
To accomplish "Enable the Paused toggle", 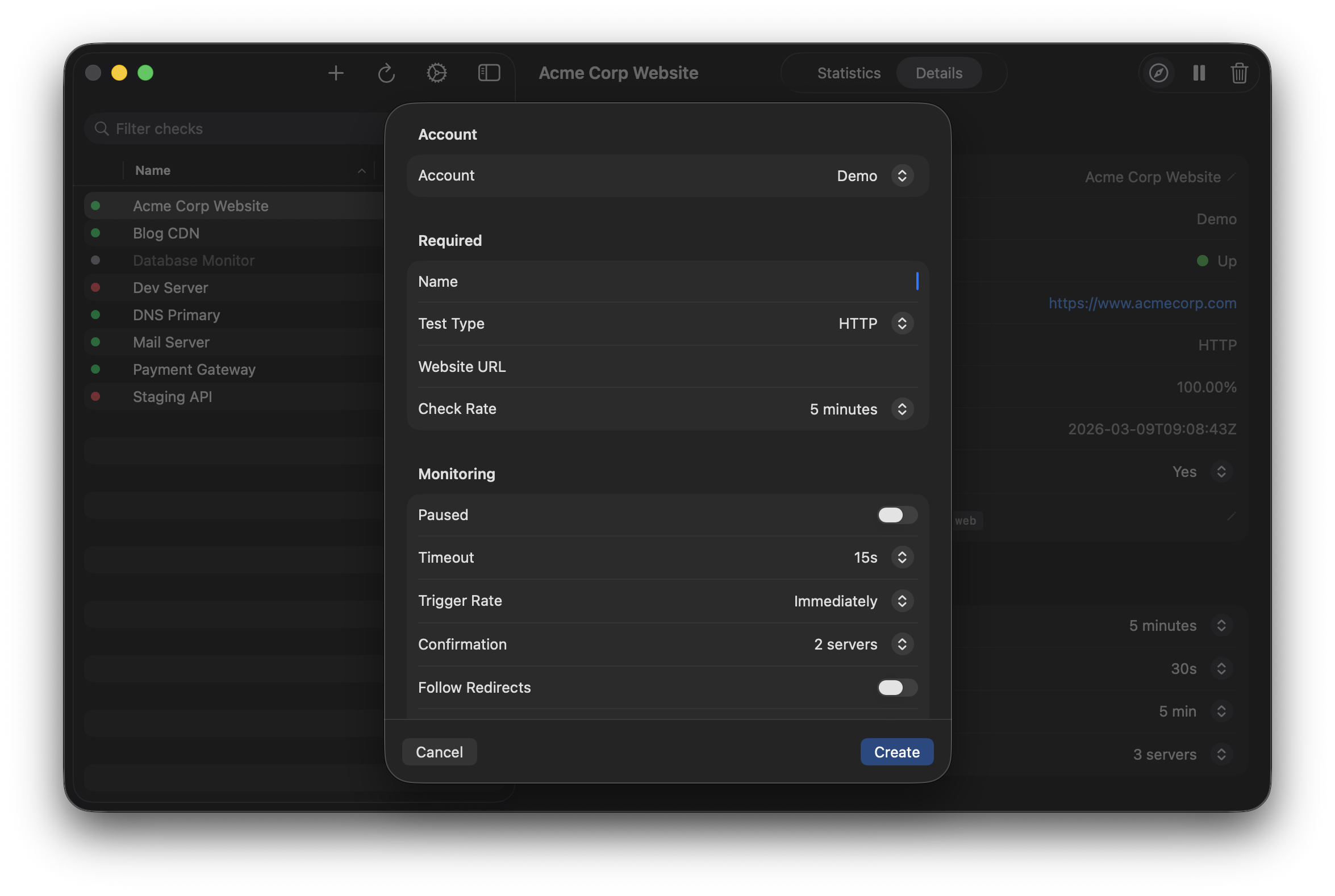I will tap(896, 515).
